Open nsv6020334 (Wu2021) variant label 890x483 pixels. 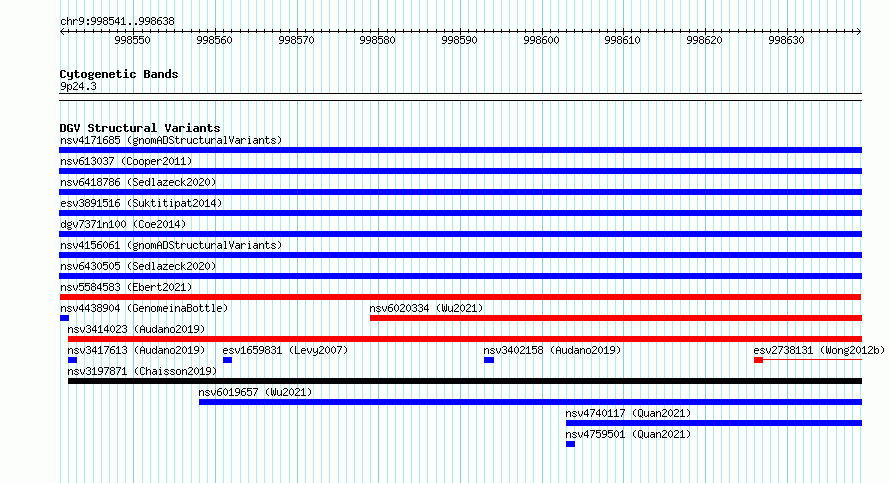(x=426, y=308)
